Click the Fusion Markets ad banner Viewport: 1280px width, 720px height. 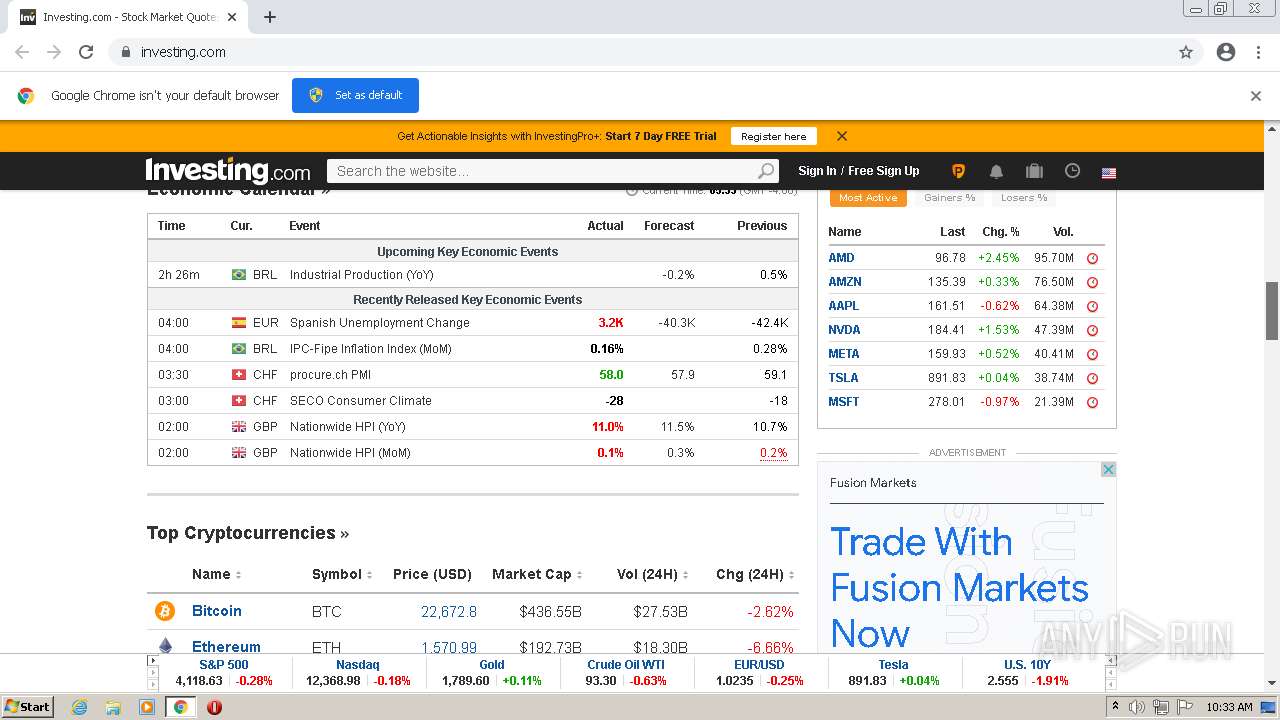[x=966, y=560]
